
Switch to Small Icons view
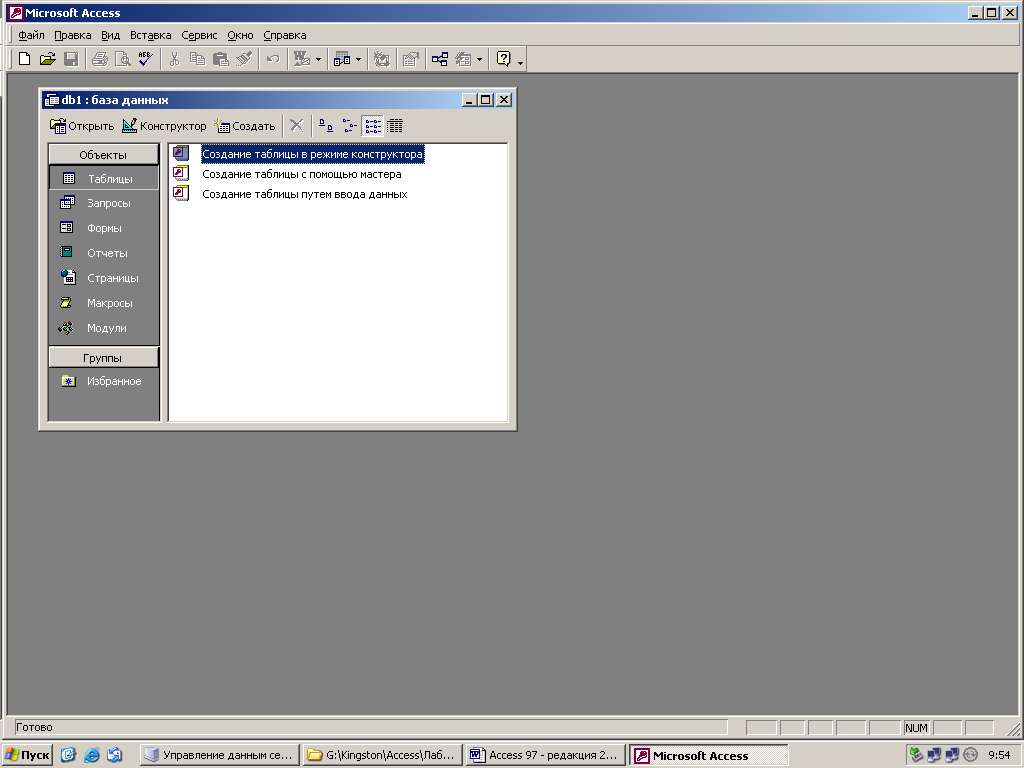[349, 125]
